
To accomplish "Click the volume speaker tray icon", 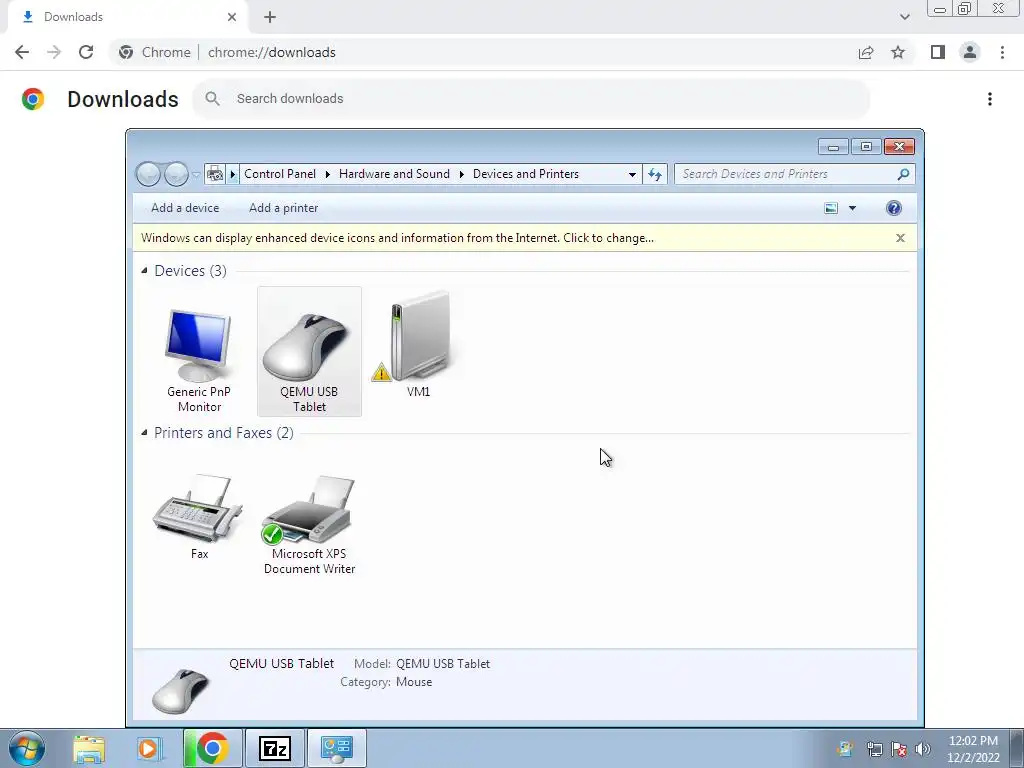I will tap(923, 749).
